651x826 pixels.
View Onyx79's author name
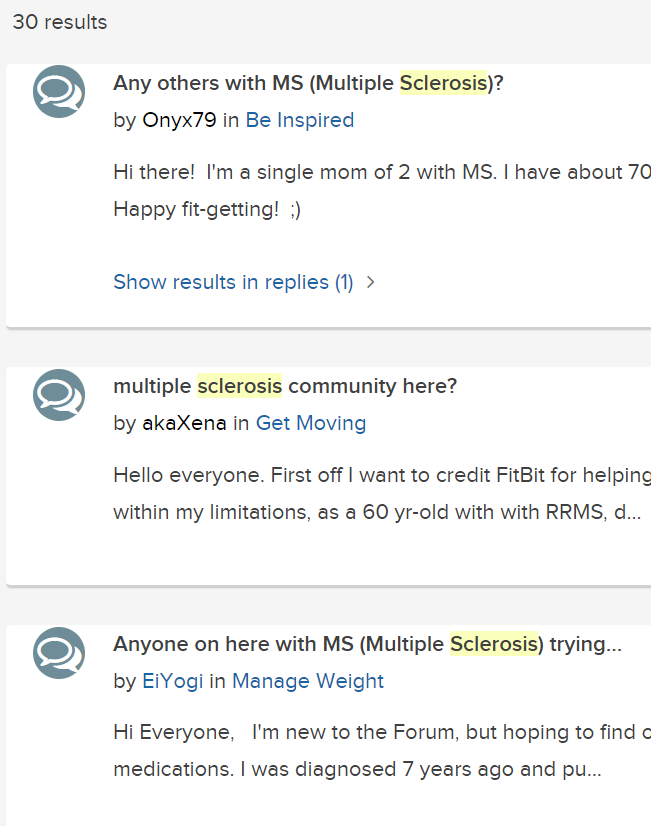(180, 120)
